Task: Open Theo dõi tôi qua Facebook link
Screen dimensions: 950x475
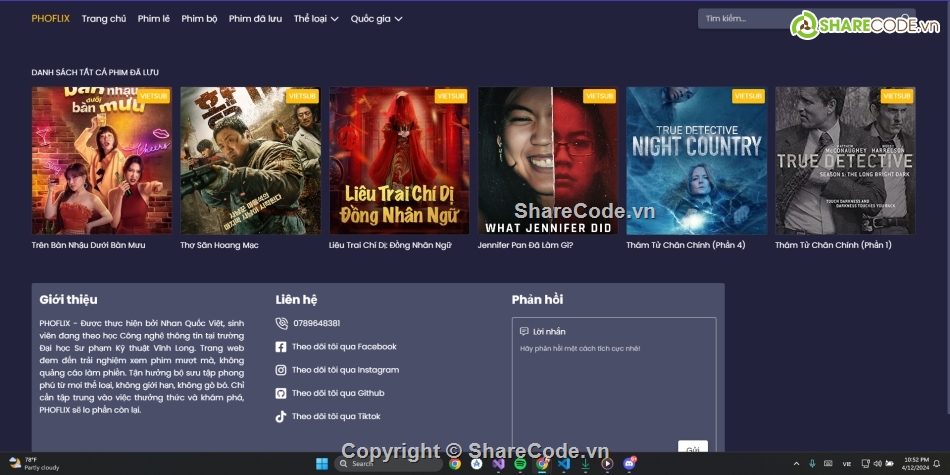Action: (x=344, y=347)
